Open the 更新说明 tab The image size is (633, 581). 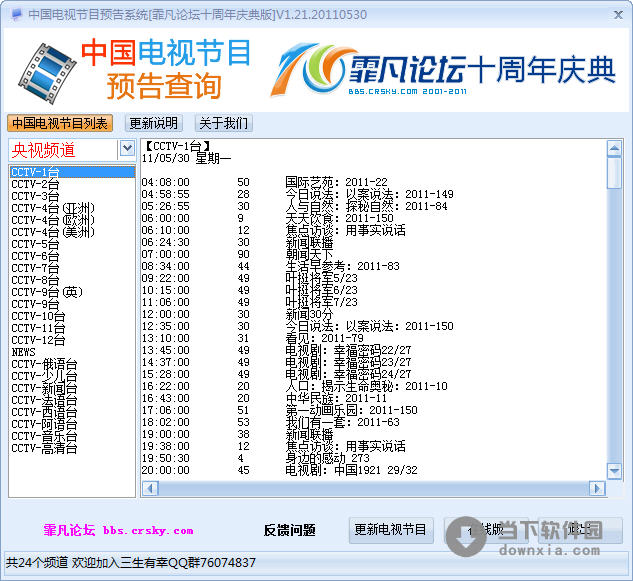(x=153, y=123)
